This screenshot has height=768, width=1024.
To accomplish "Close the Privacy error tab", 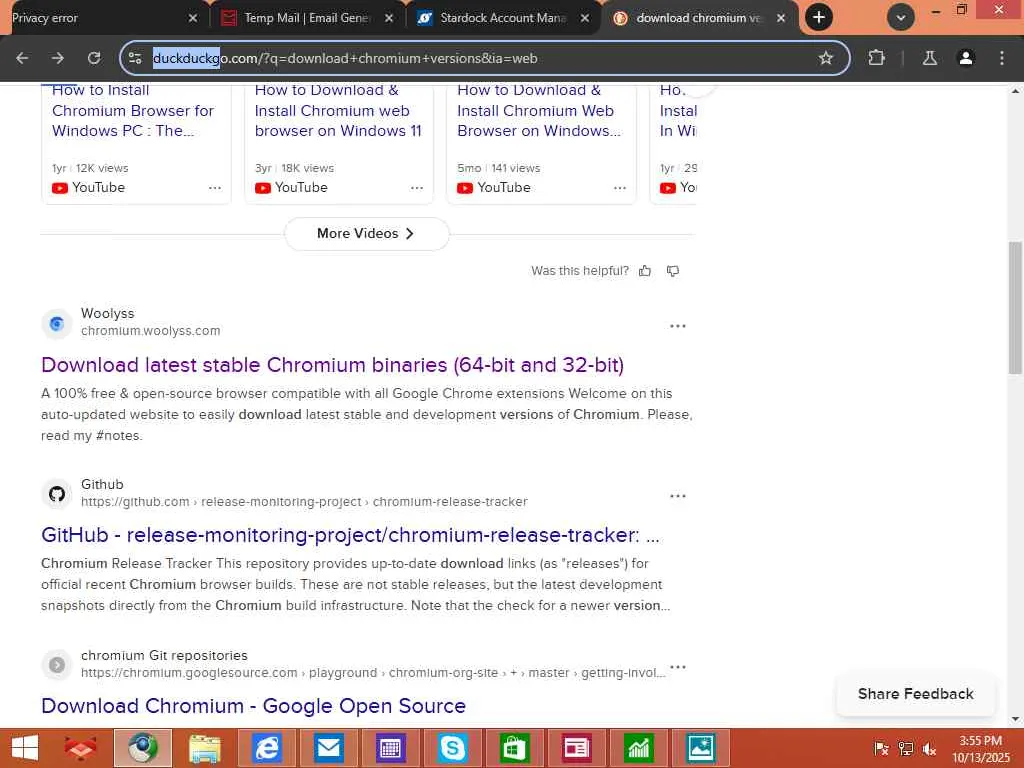I will pyautogui.click(x=193, y=18).
